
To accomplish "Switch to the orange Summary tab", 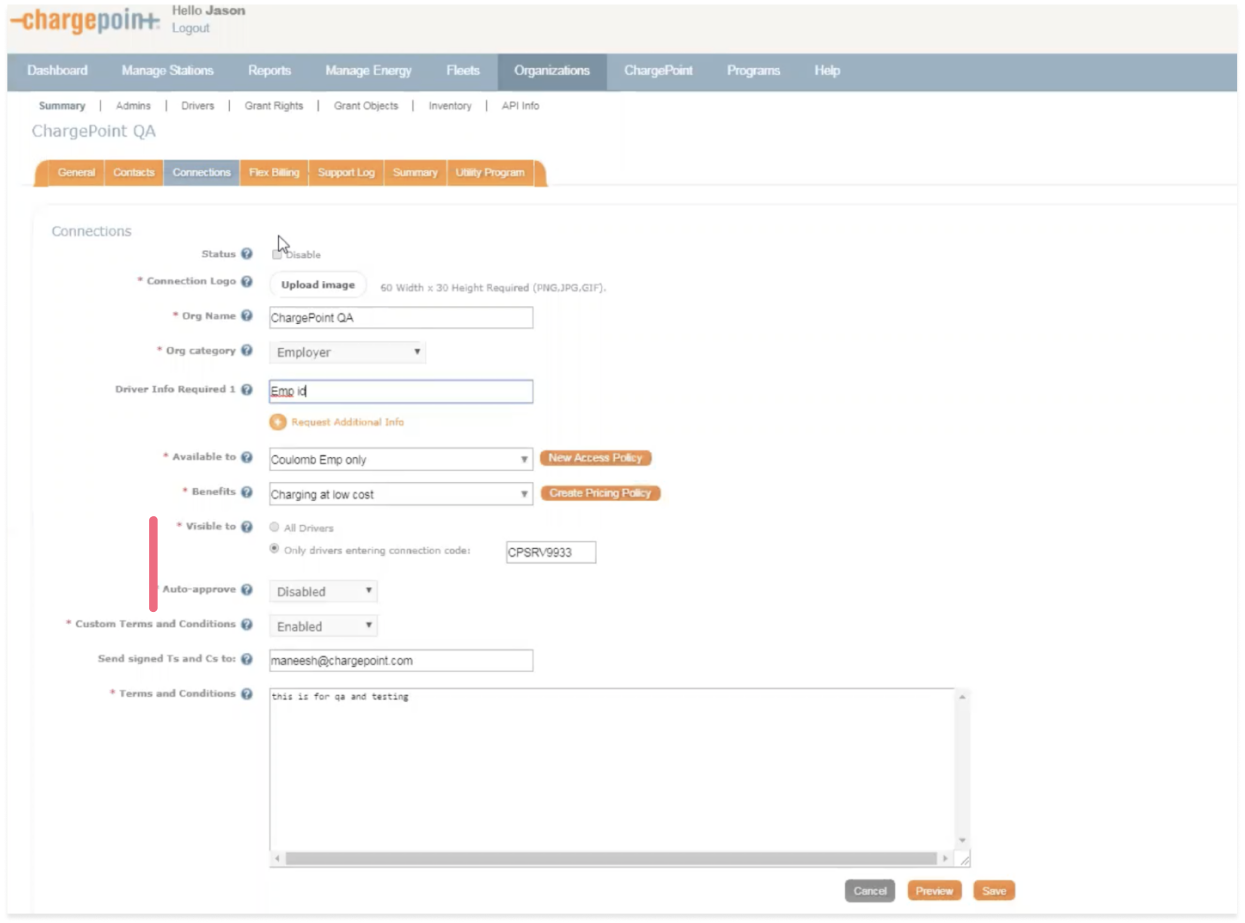I will pos(415,173).
